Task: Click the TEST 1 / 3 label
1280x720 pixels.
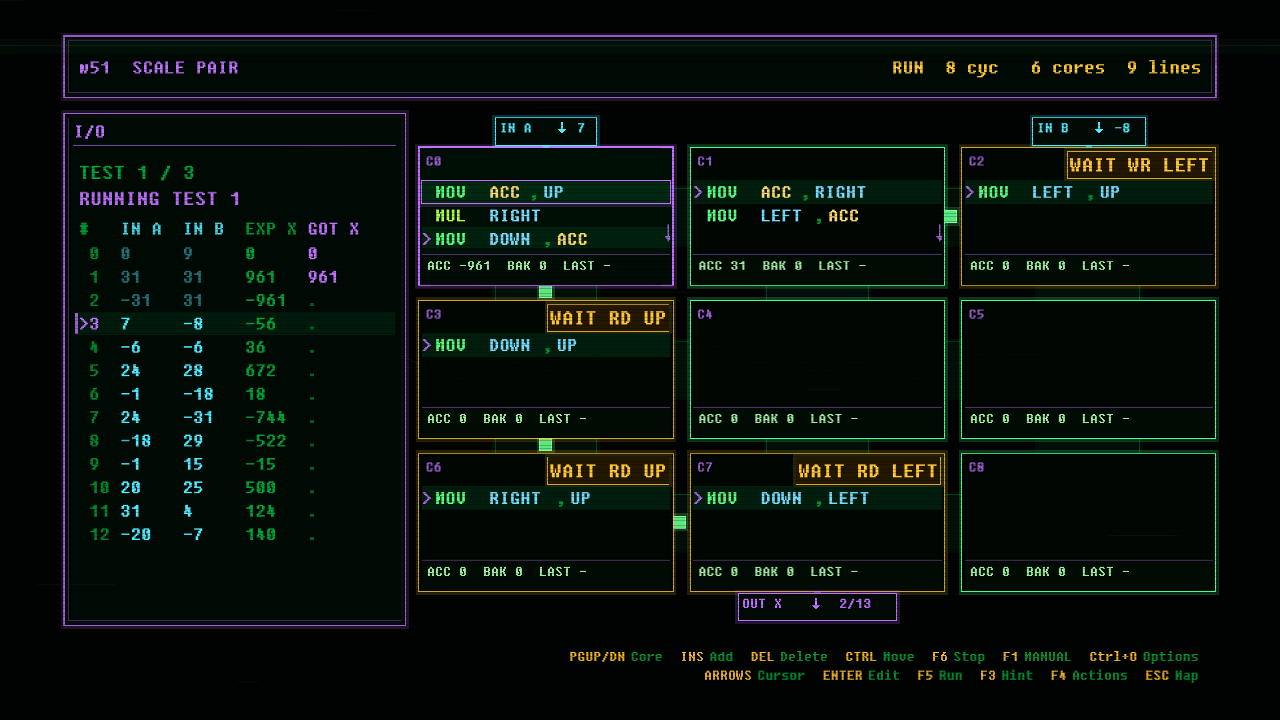Action: 137,172
